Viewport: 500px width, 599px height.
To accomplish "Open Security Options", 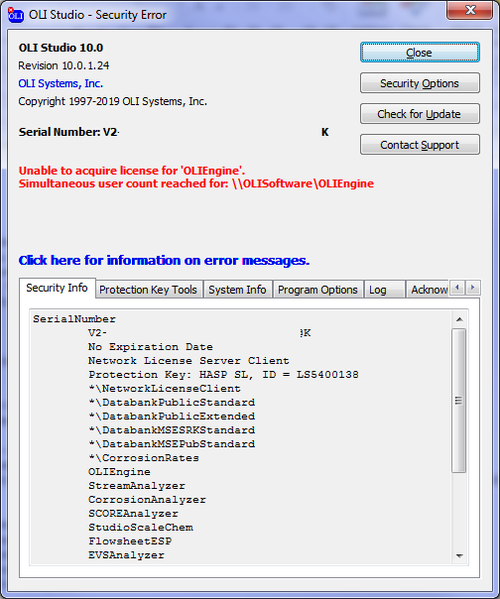I will click(x=419, y=83).
